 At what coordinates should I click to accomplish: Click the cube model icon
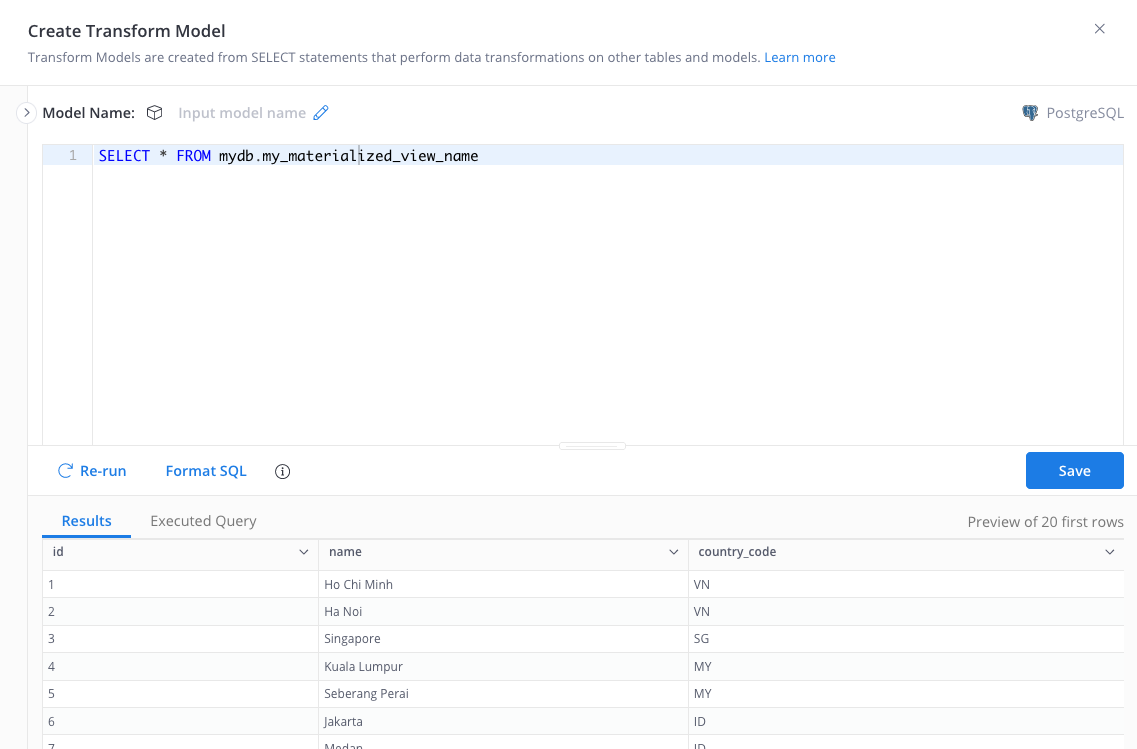pos(154,113)
